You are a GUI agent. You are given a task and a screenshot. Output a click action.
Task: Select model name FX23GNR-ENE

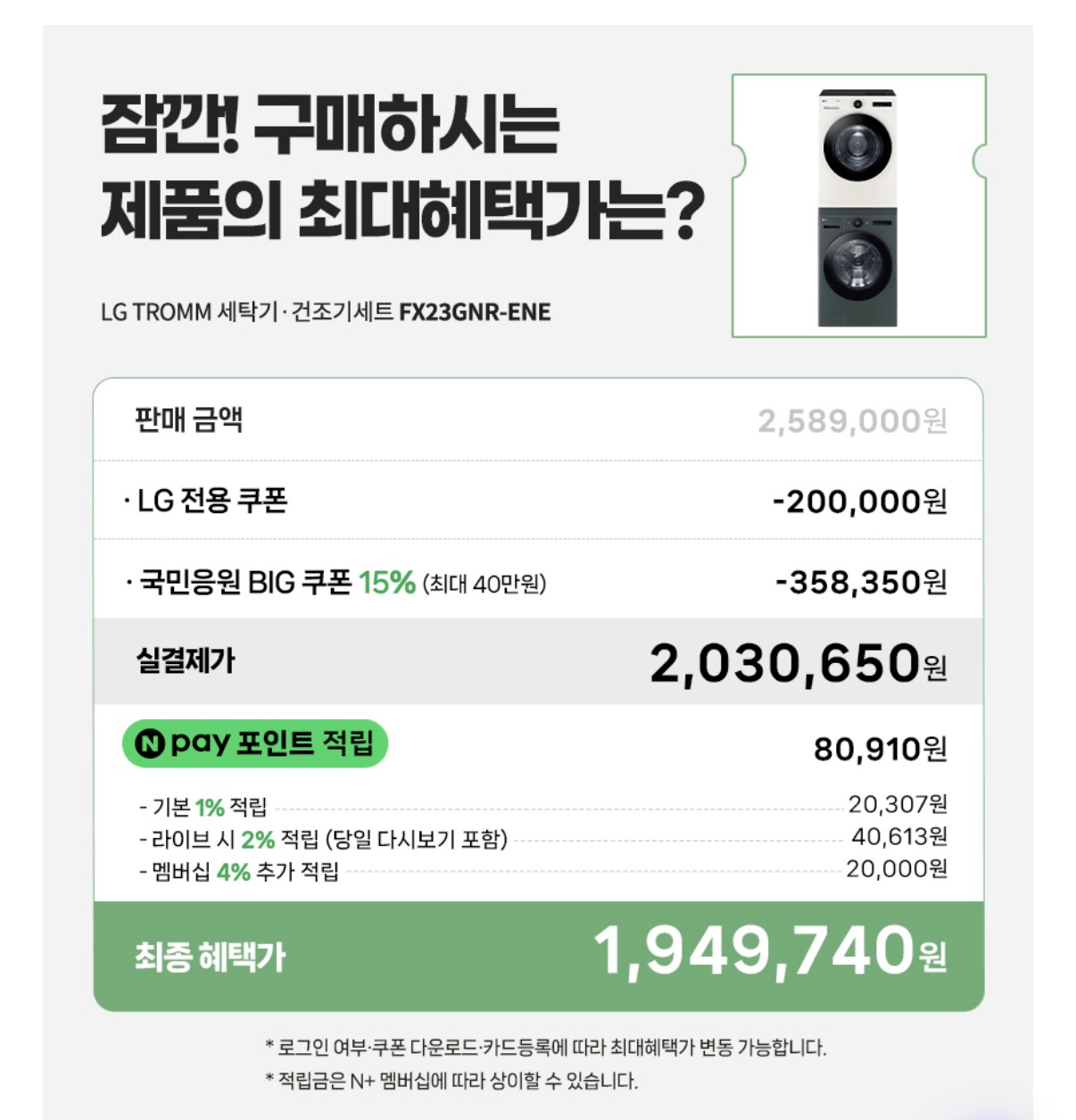point(475,312)
